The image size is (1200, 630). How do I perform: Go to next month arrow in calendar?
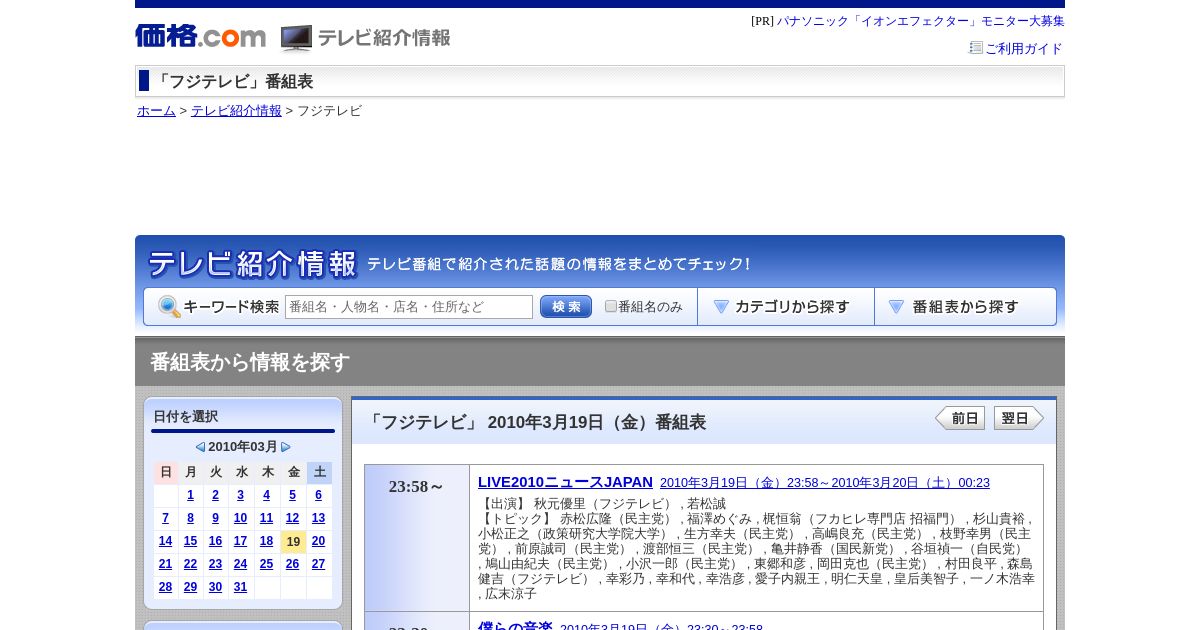[x=286, y=447]
